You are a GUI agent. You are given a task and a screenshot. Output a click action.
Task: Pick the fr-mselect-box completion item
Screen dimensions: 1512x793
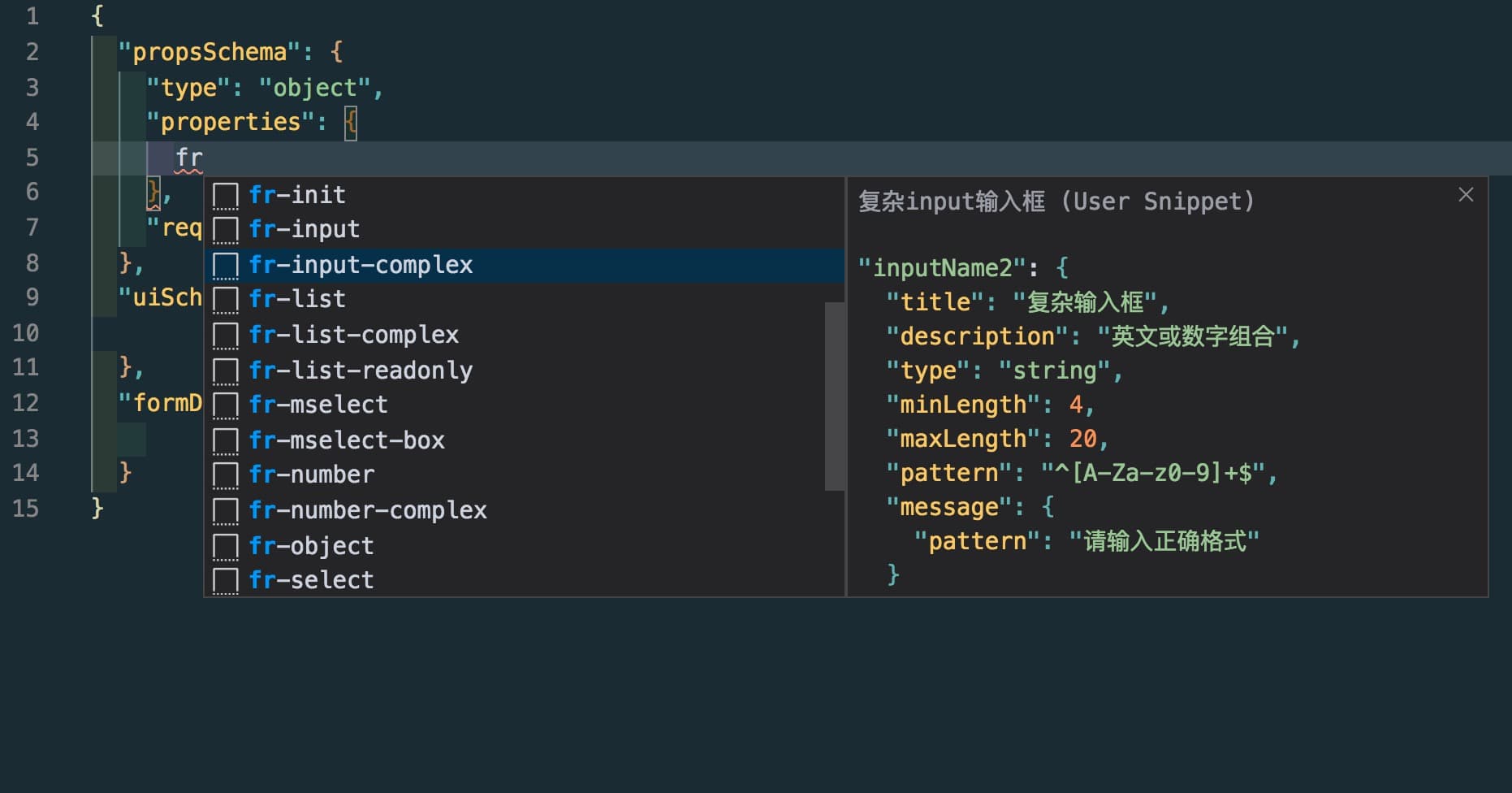[x=347, y=440]
